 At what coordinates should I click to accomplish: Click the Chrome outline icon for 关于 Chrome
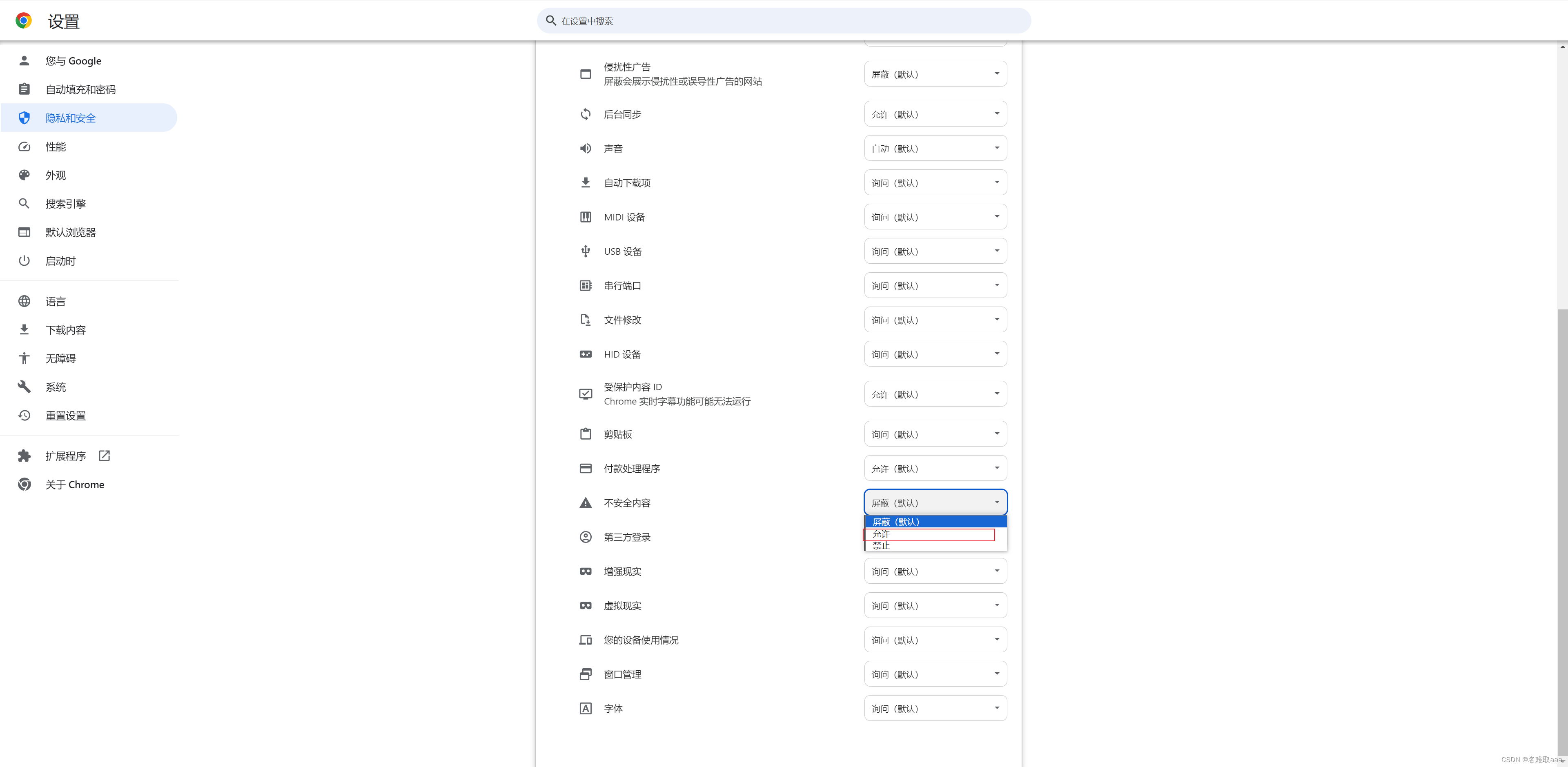[x=24, y=485]
